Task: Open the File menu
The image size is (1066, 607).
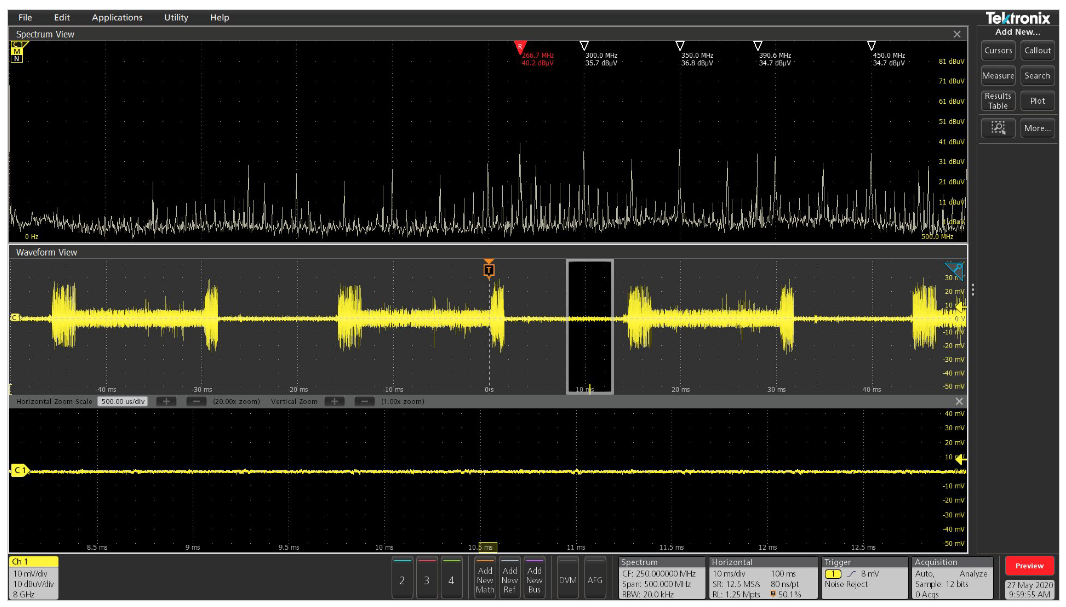Action: click(x=25, y=17)
